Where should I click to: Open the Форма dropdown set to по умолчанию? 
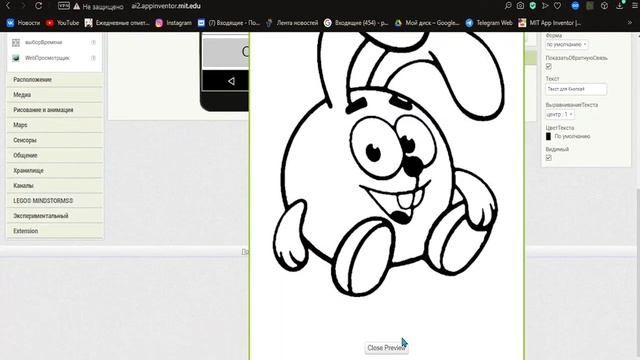click(x=567, y=44)
